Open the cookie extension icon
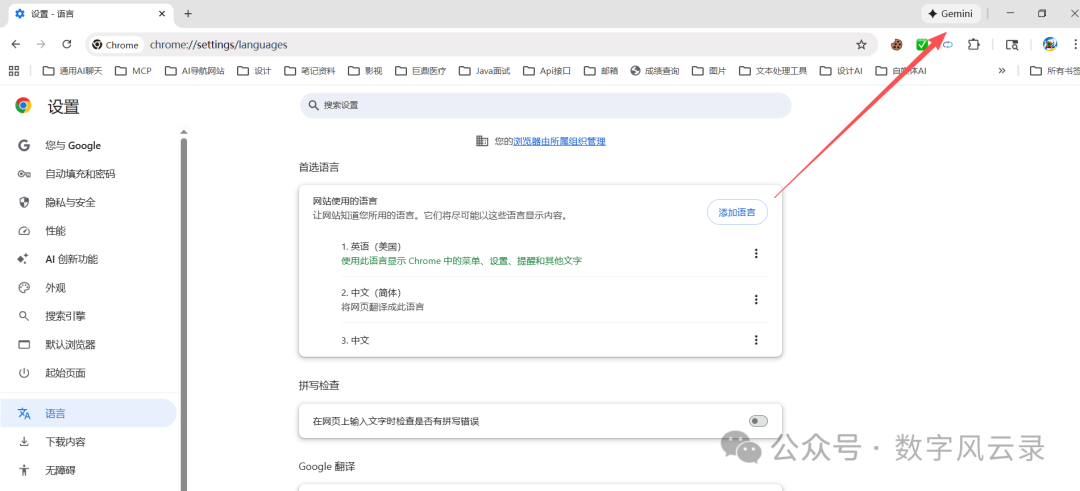This screenshot has width=1080, height=491. [x=896, y=45]
